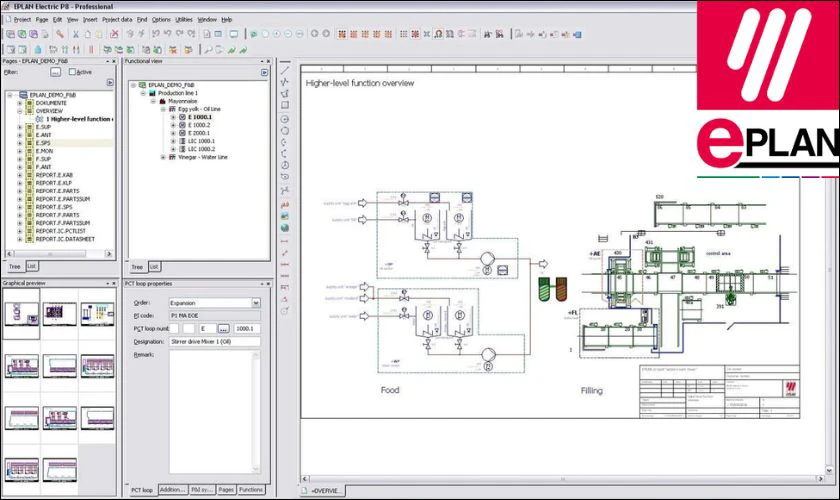The image size is (840, 500).
Task: Select the Line drawing tool
Action: (285, 70)
